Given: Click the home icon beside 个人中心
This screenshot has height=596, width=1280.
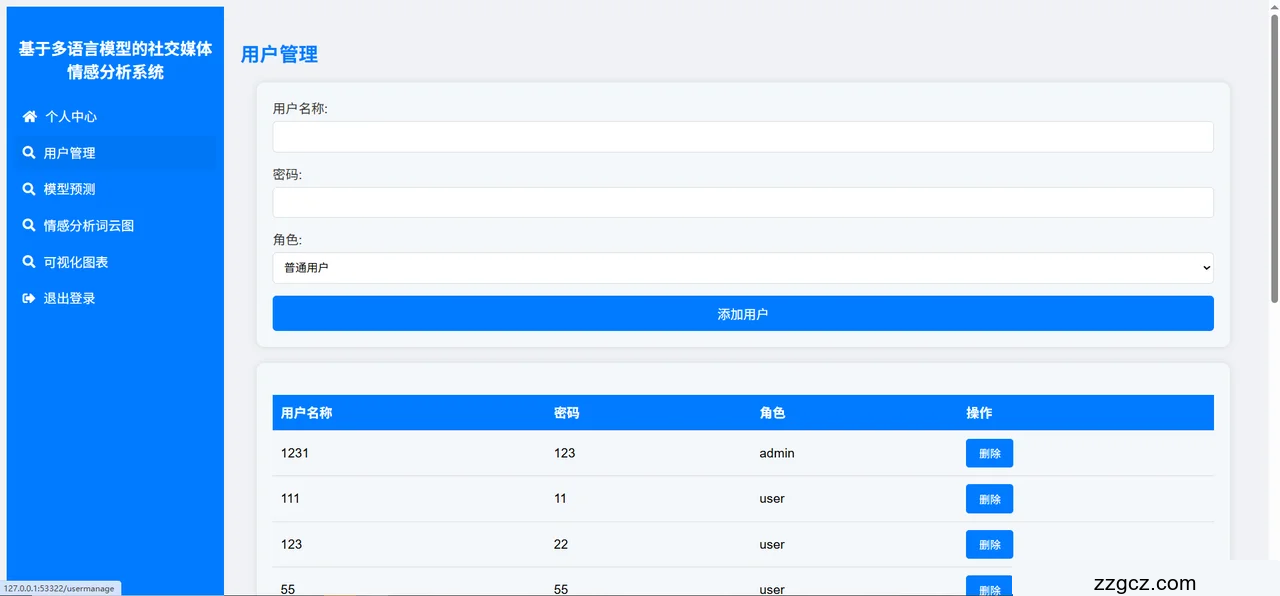Looking at the screenshot, I should click(x=30, y=117).
